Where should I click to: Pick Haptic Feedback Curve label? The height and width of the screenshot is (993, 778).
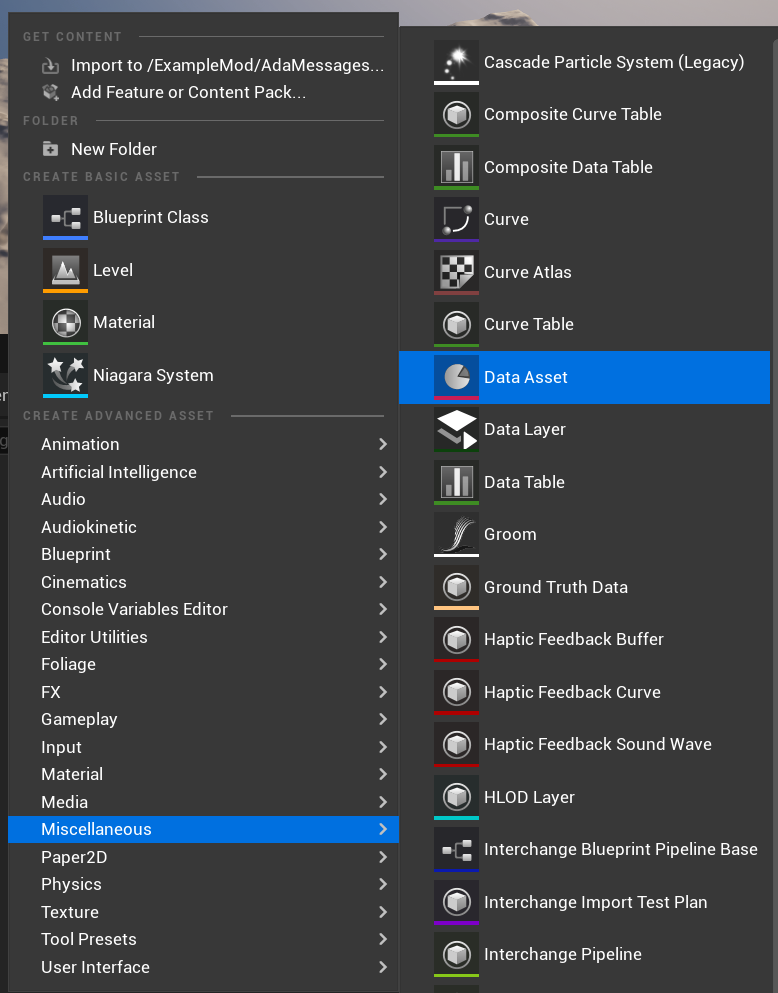coord(572,692)
